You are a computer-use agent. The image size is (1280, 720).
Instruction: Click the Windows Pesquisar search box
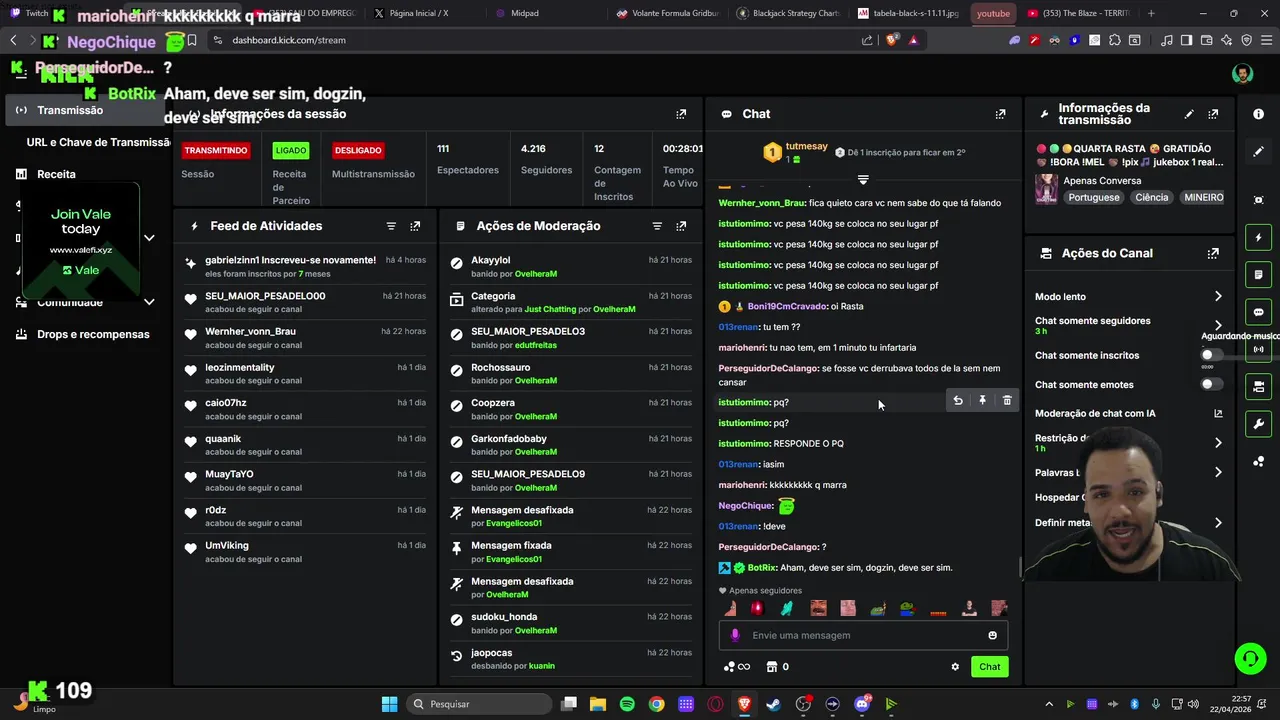point(477,704)
